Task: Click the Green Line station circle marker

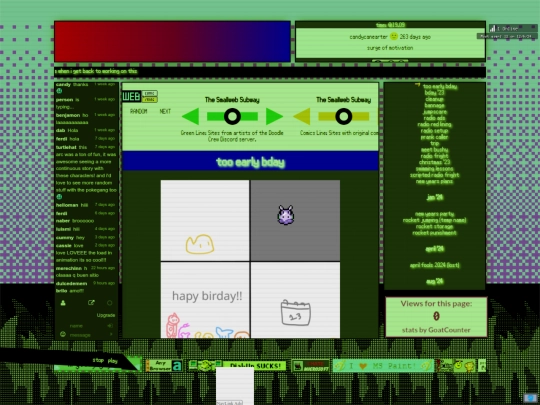Action: 232,116
